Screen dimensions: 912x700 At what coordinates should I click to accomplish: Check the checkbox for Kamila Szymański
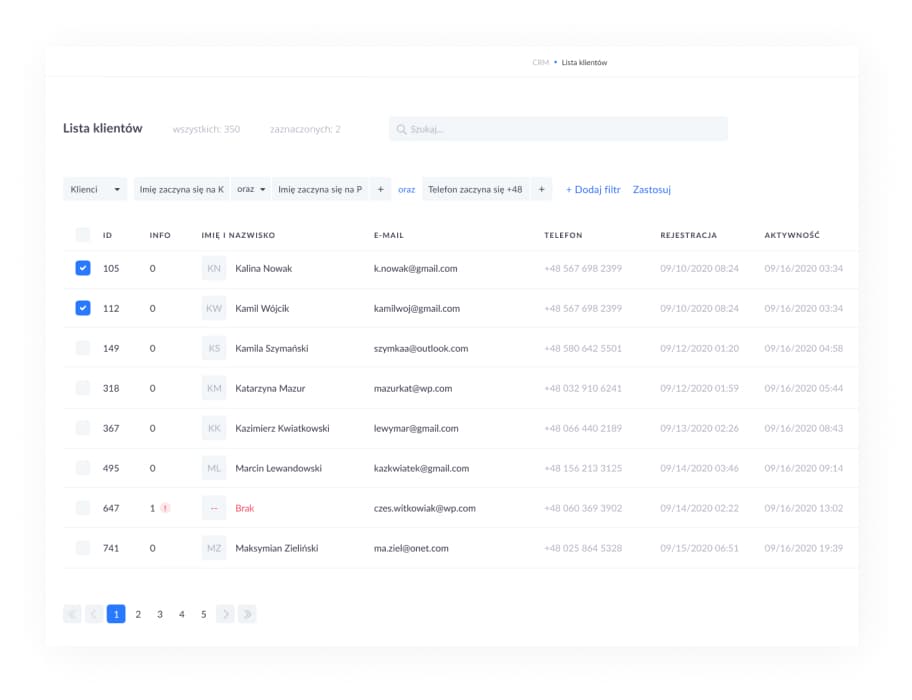click(83, 348)
